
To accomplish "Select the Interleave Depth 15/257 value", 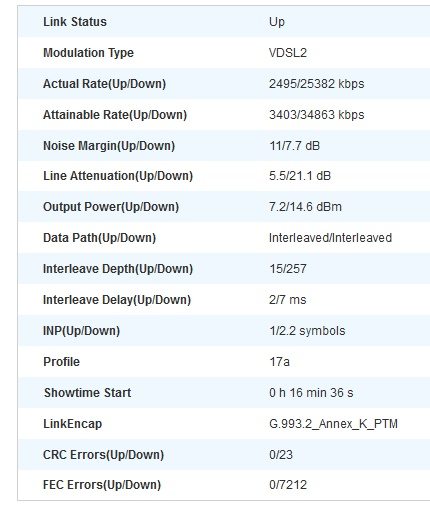I will [x=288, y=269].
